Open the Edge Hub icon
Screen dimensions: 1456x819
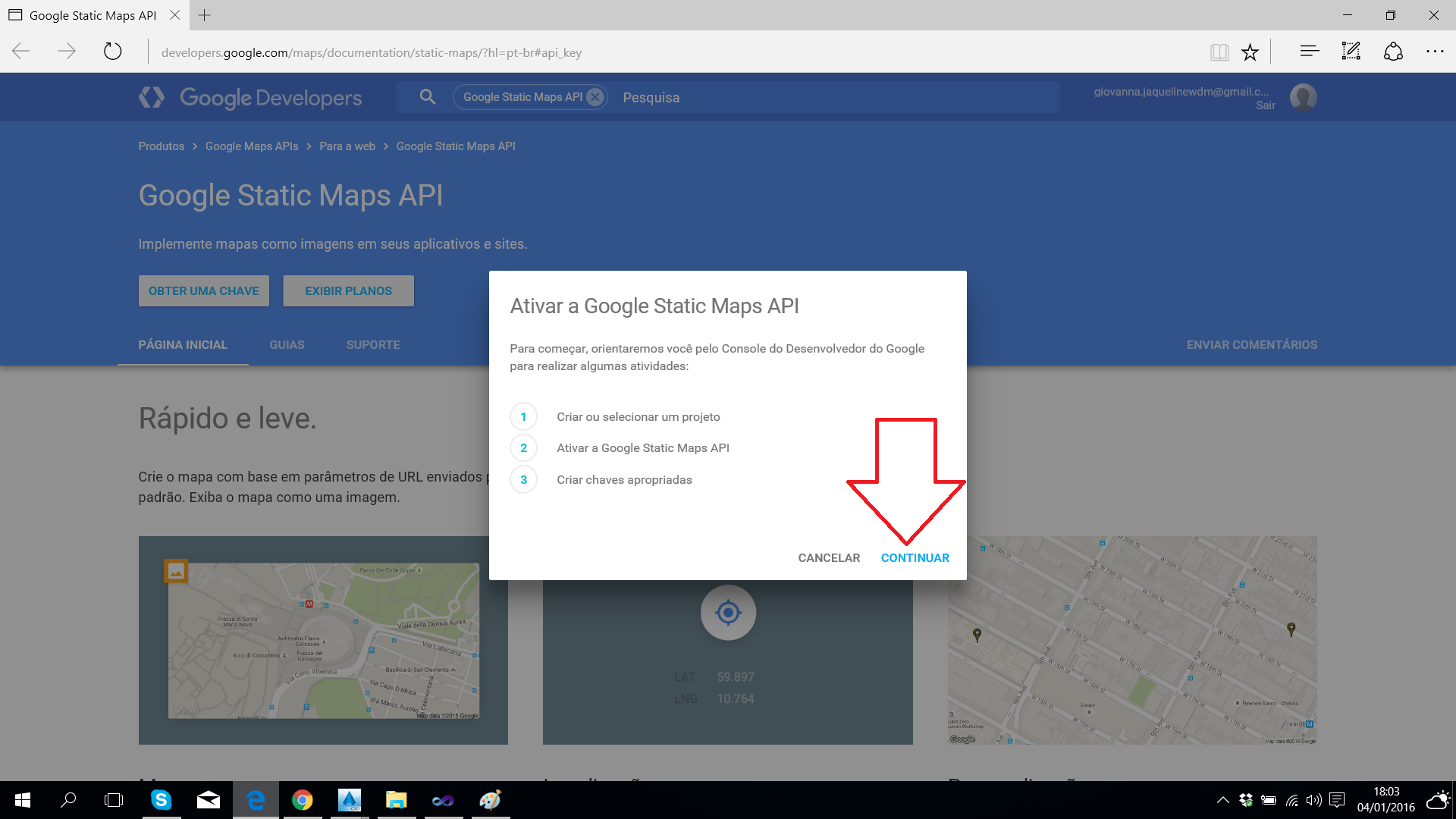(1310, 52)
